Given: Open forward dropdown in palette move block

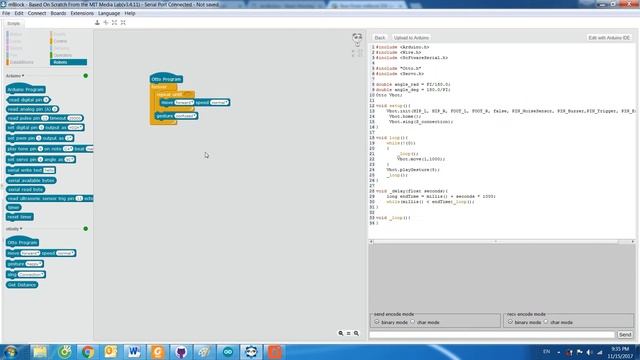Looking at the screenshot, I should click(30, 253).
